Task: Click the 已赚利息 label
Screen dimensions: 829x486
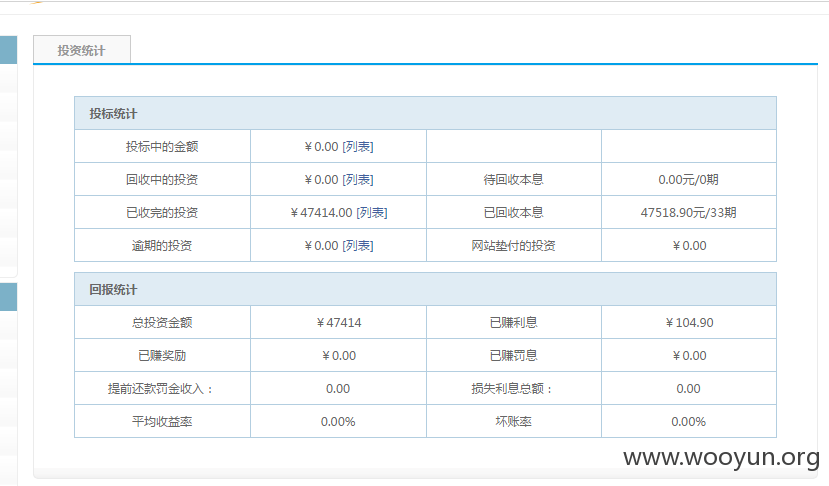Action: 513,323
